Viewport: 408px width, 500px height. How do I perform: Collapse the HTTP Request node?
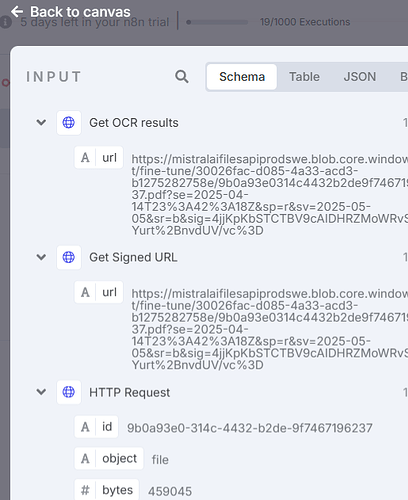41,392
